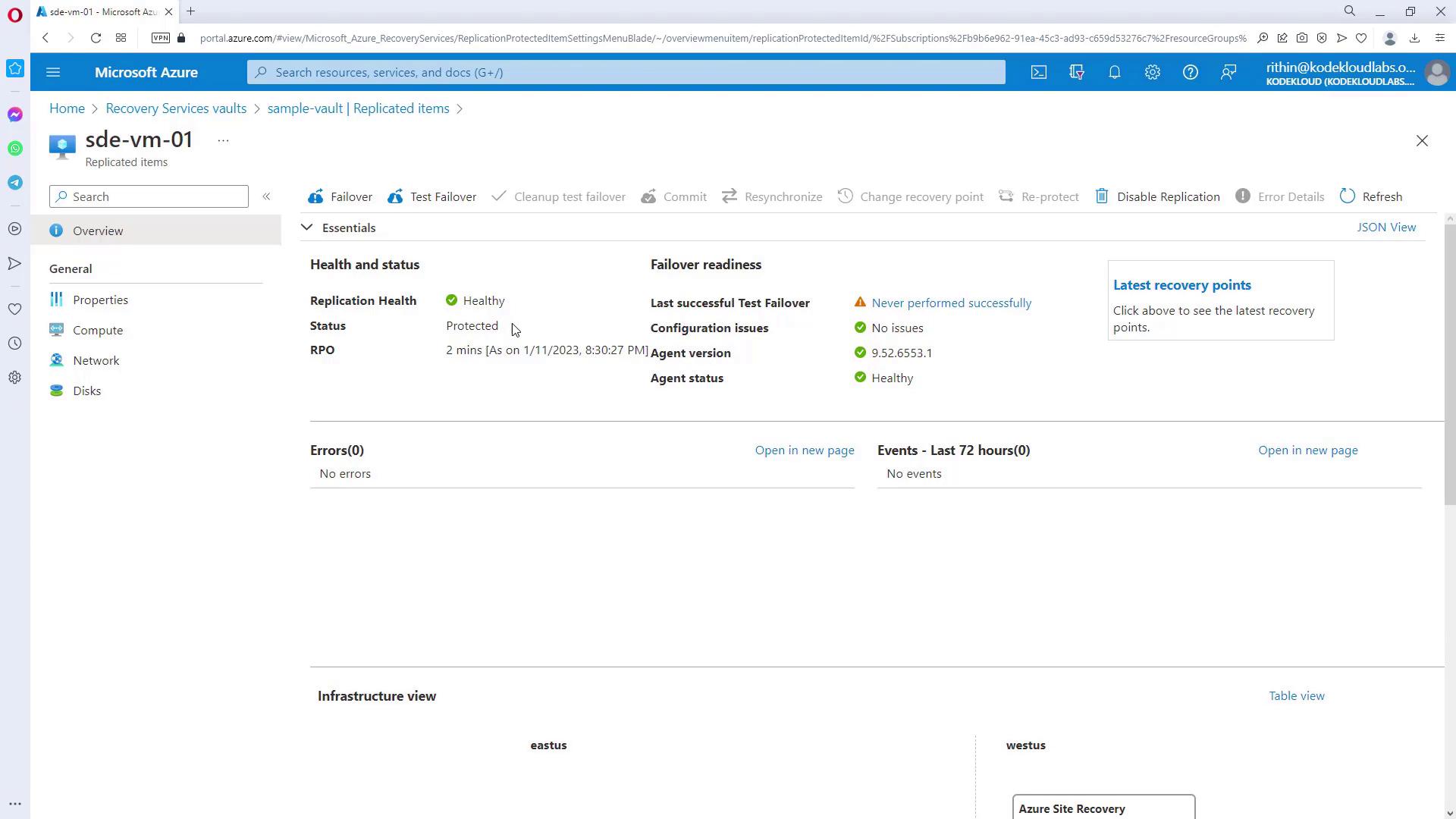Image resolution: width=1456 pixels, height=819 pixels.
Task: Click the page vertical scrollbar
Action: pos(1449,364)
